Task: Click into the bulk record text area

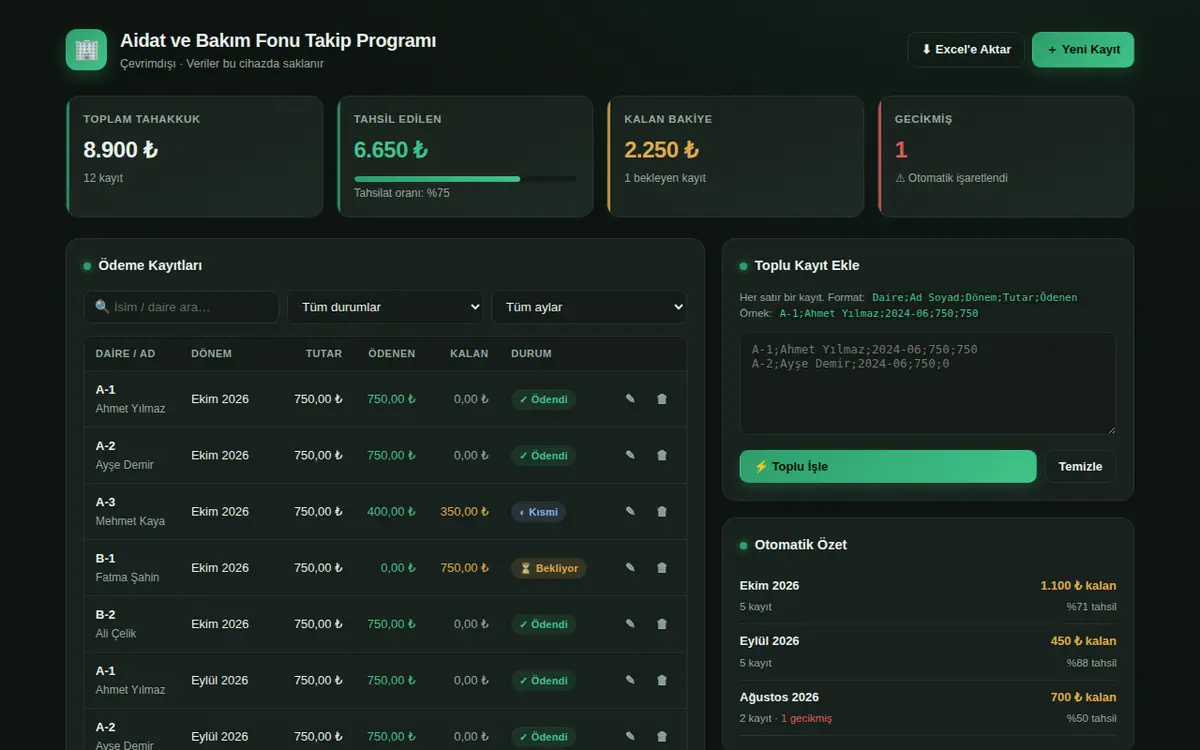Action: tap(928, 384)
